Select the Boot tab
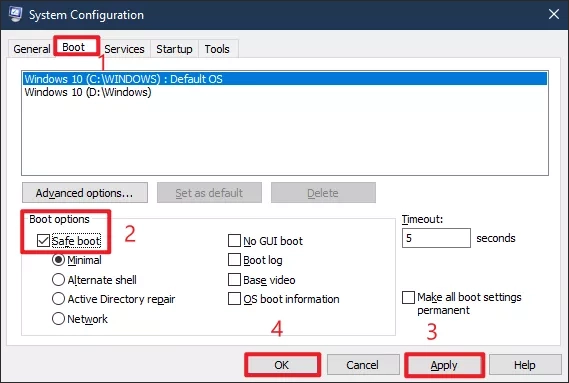This screenshot has width=569, height=383. click(77, 47)
